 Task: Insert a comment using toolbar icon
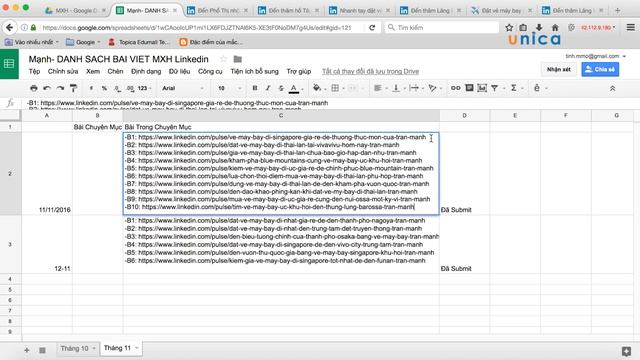(x=469, y=88)
